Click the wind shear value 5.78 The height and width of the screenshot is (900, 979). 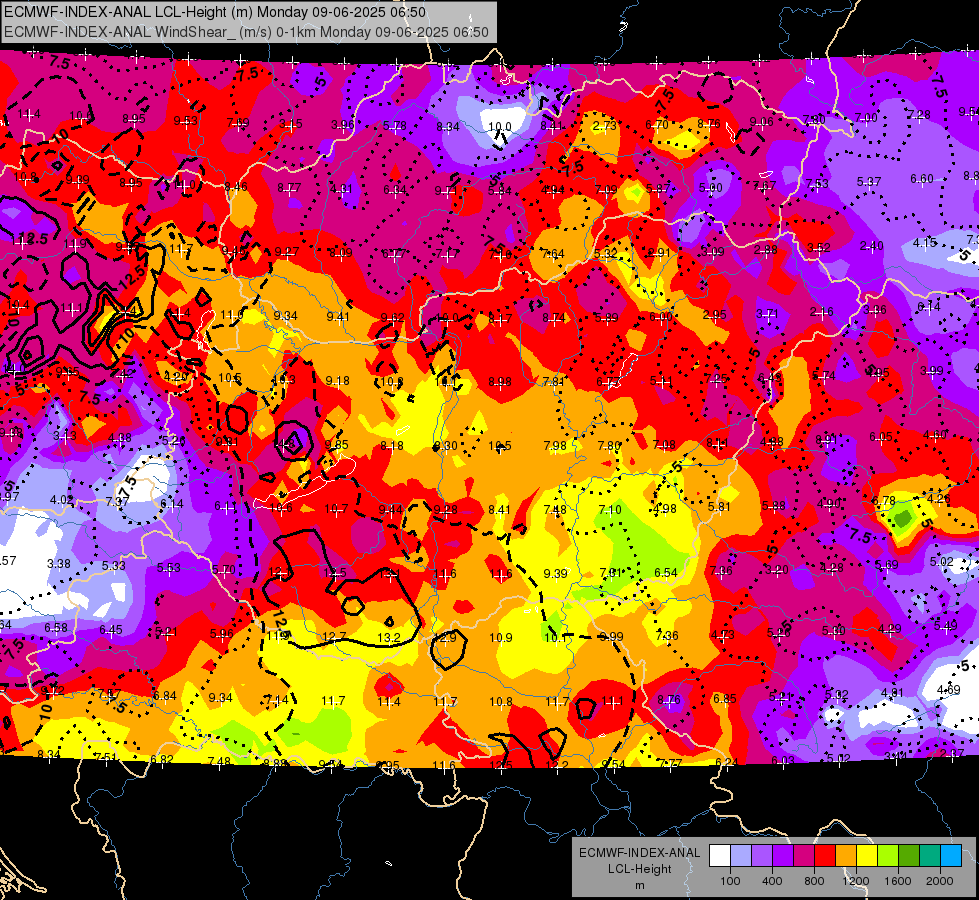pyautogui.click(x=395, y=126)
